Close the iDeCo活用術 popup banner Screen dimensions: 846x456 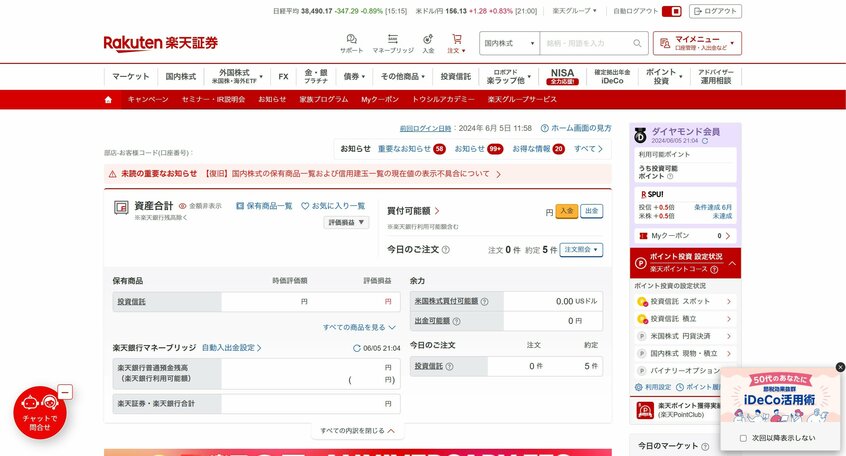pyautogui.click(x=840, y=367)
